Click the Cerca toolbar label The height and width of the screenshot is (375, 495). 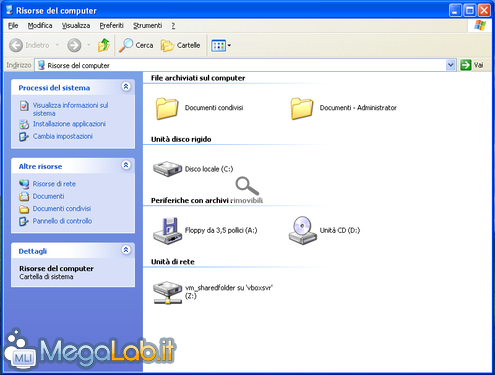[x=144, y=45]
